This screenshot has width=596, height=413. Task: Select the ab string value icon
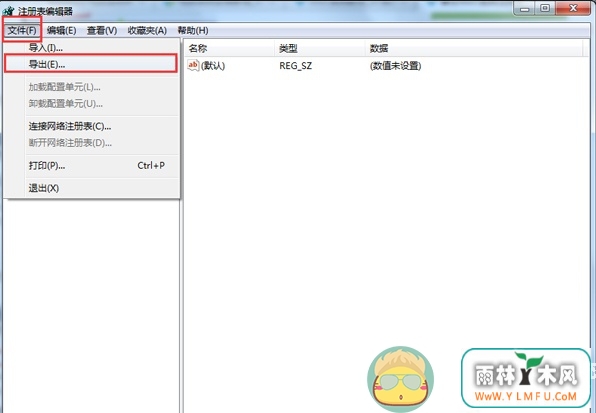point(193,65)
